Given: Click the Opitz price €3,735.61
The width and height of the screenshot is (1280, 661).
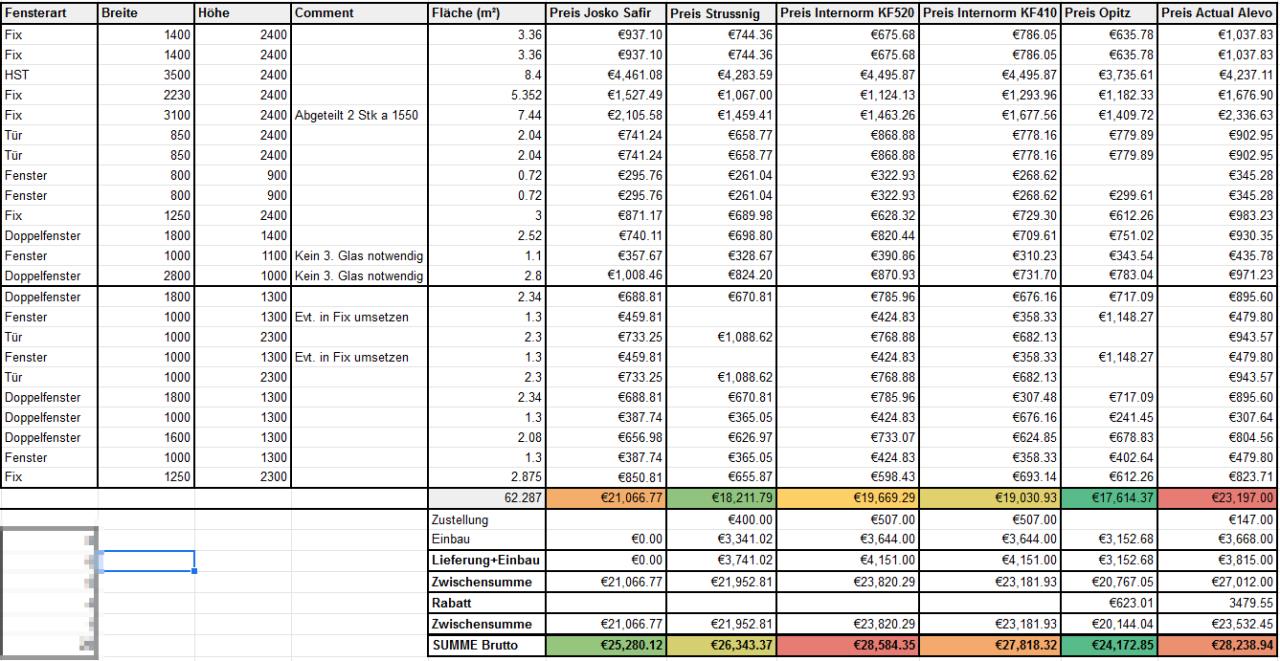Looking at the screenshot, I should click(x=1110, y=73).
